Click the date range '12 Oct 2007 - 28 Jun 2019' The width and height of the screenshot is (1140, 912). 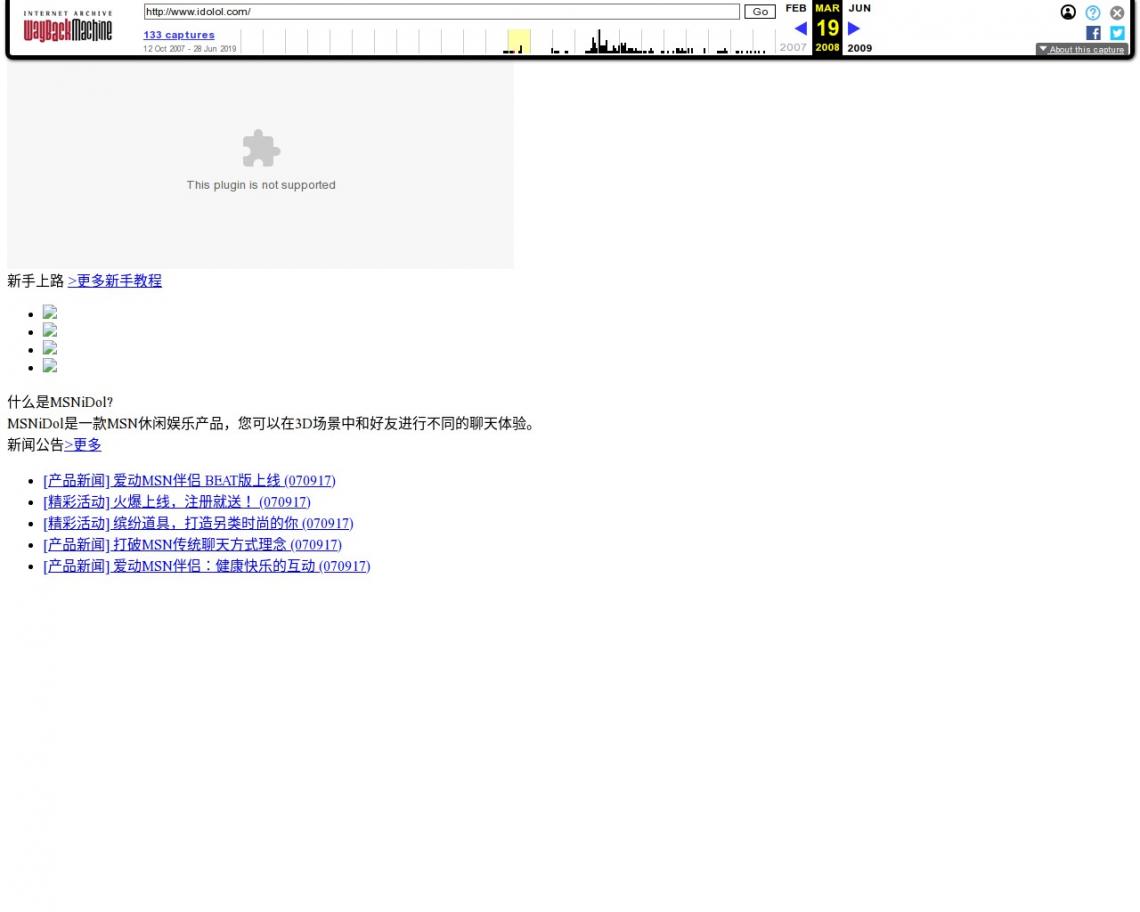coord(190,49)
